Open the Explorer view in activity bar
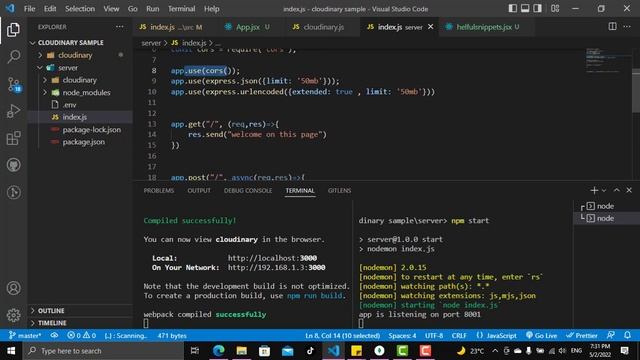 click(13, 30)
